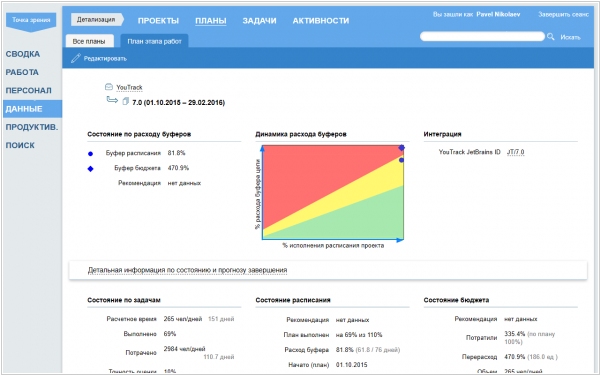Click the blue circle schedule buffer marker

(90, 154)
